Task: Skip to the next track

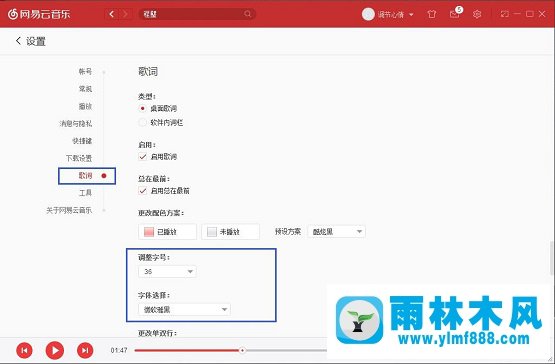Action: (x=85, y=350)
